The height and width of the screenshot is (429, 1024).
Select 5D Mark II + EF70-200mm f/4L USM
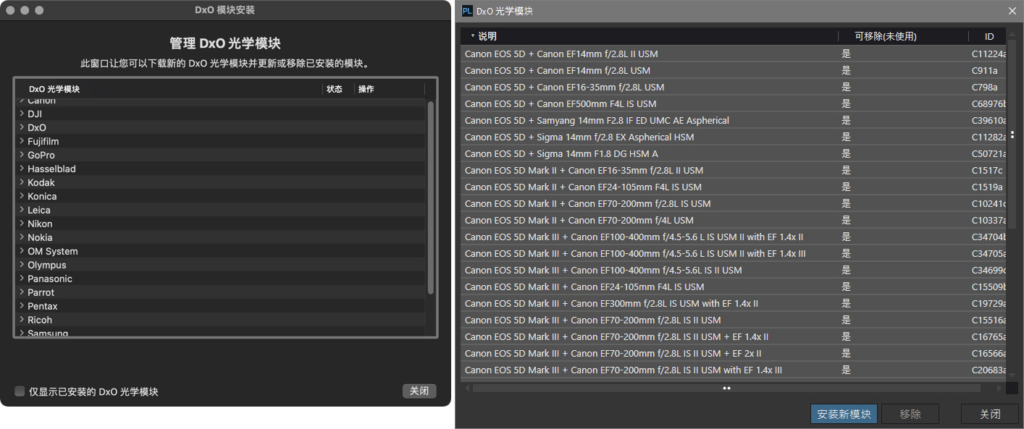735,220
